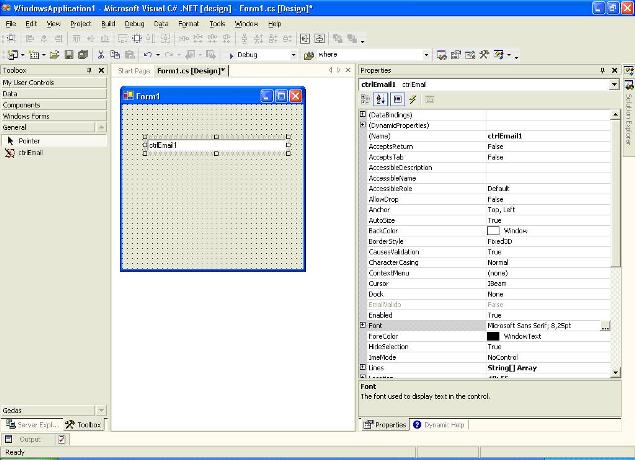Viewport: 635px width, 460px height.
Task: Toggle Alphabetic sort in Properties panel
Action: pos(381,99)
